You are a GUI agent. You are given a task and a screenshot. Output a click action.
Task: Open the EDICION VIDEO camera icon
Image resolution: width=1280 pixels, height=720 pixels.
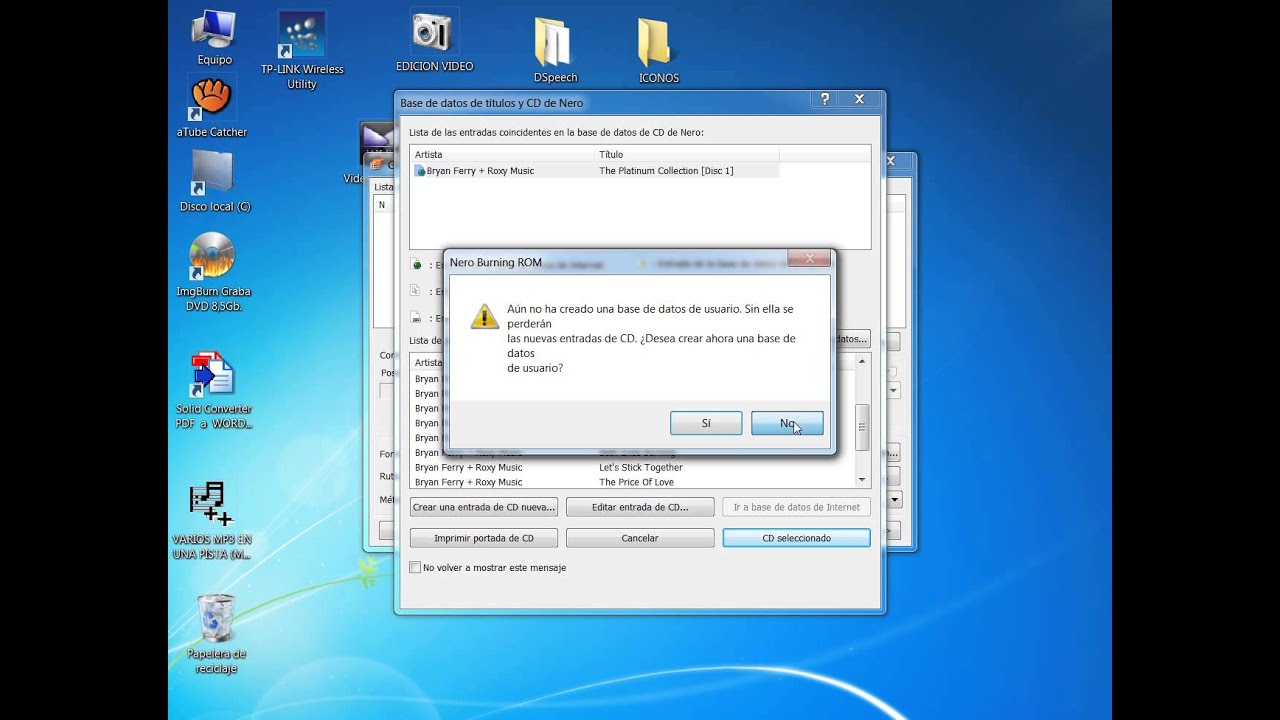tap(434, 41)
